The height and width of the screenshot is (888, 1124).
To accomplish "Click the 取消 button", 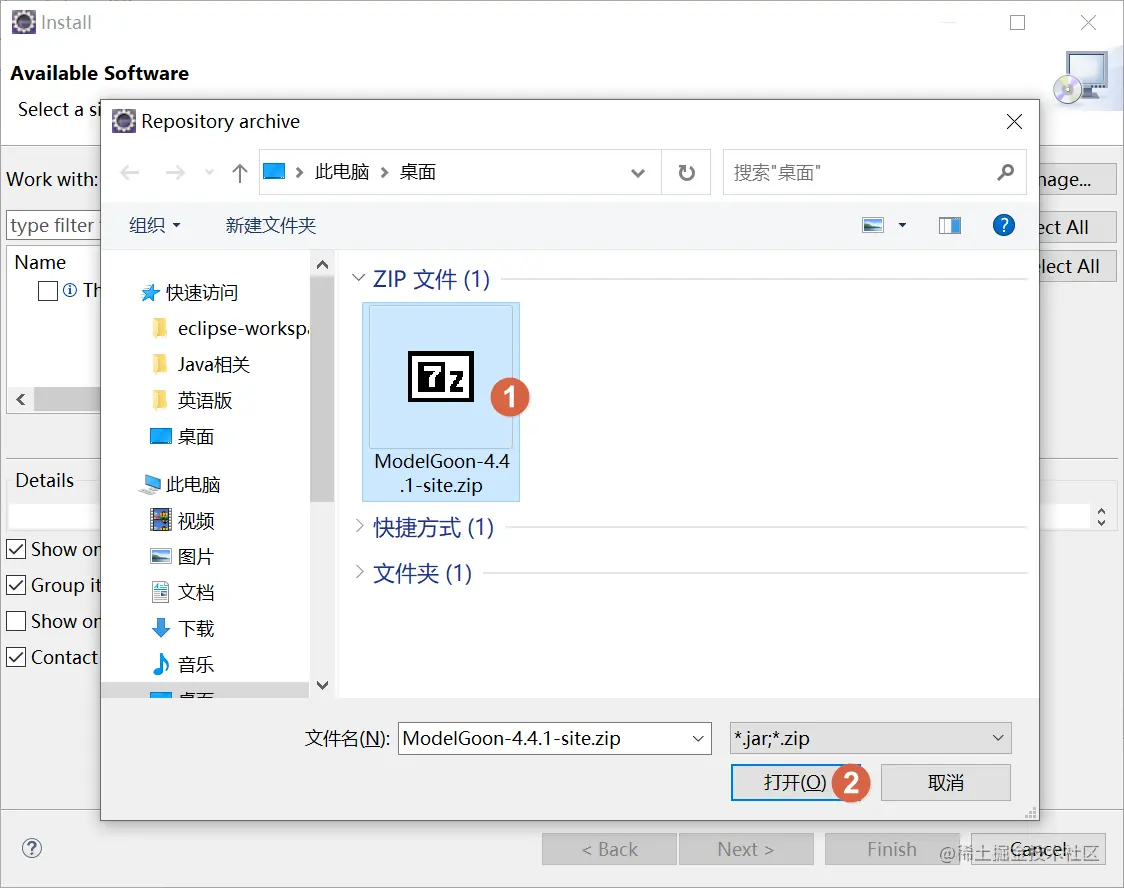I will click(945, 783).
